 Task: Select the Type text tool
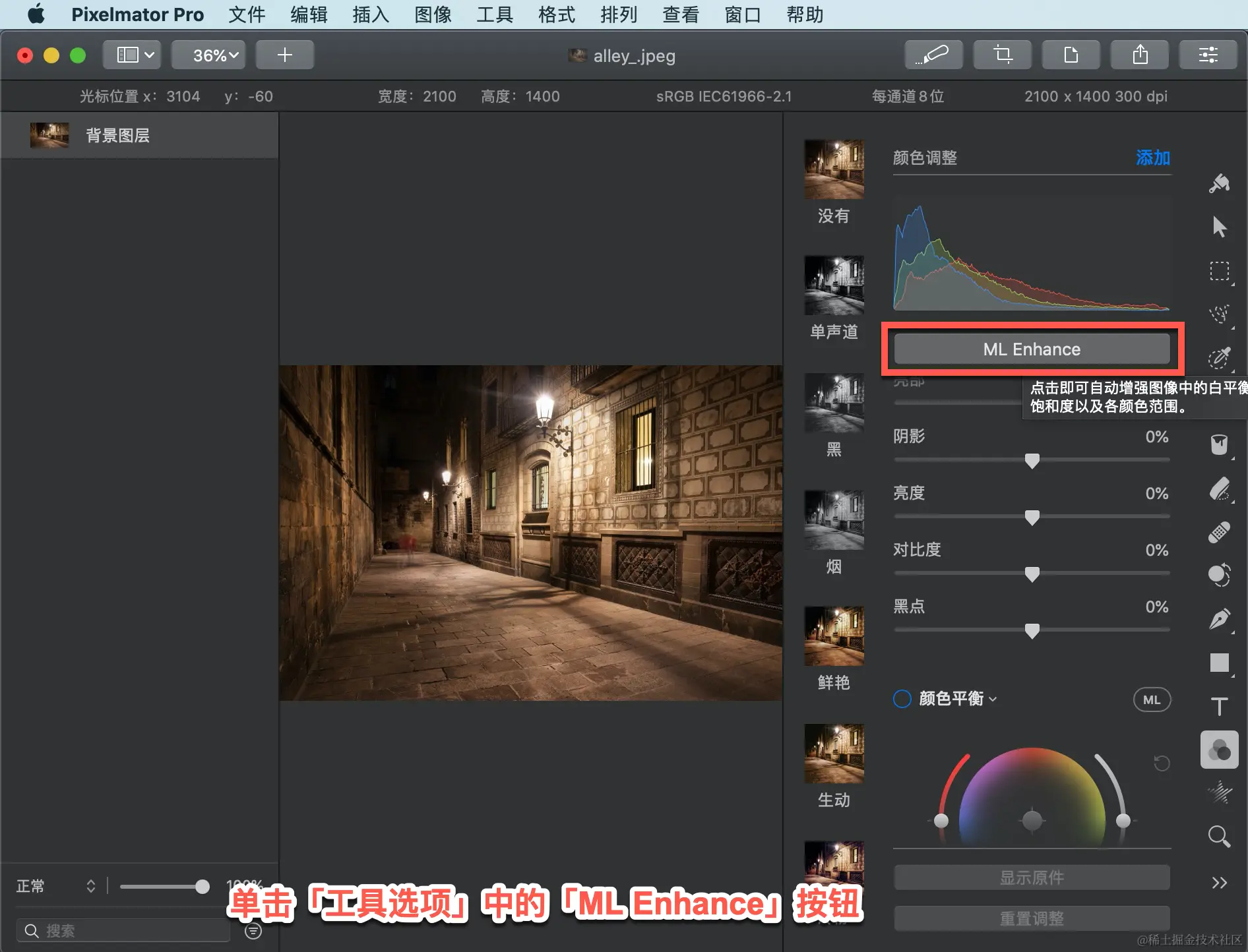1219,706
